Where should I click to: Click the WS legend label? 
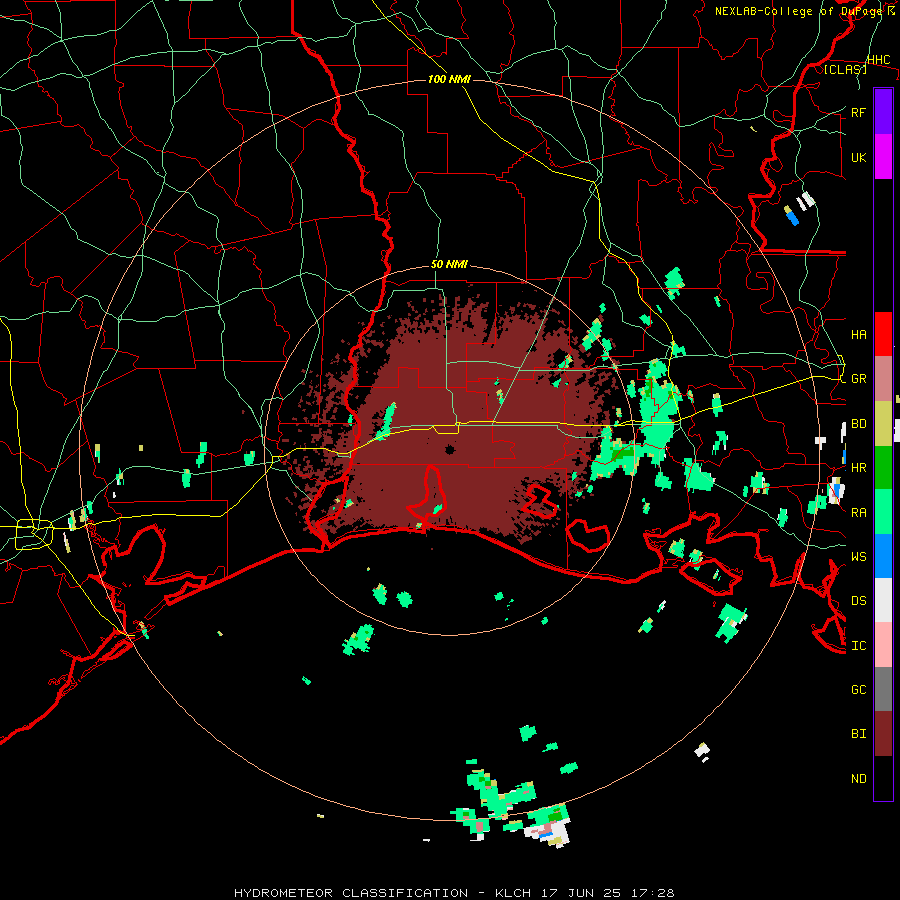[859, 556]
